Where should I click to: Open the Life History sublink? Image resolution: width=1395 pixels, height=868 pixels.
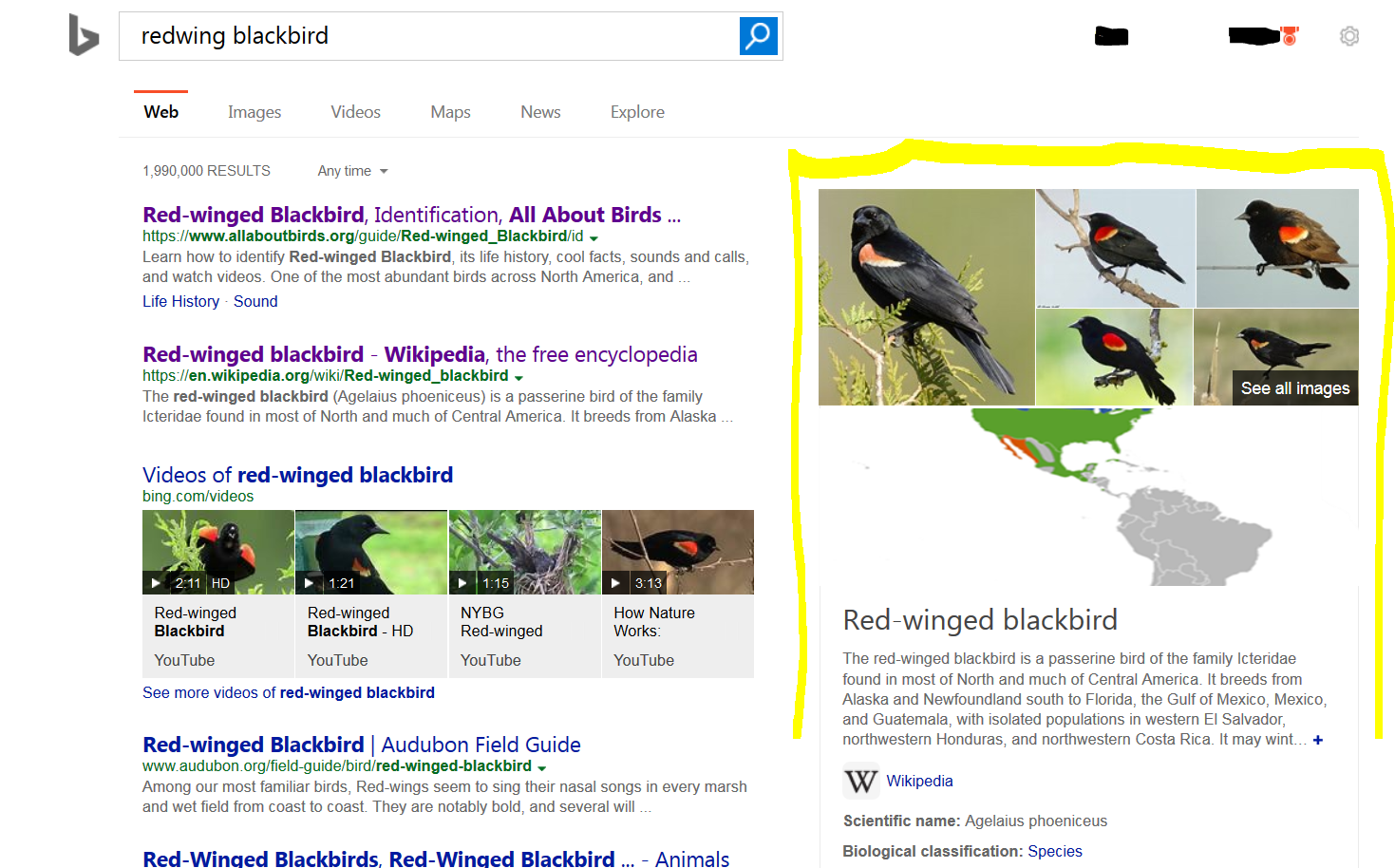point(180,301)
